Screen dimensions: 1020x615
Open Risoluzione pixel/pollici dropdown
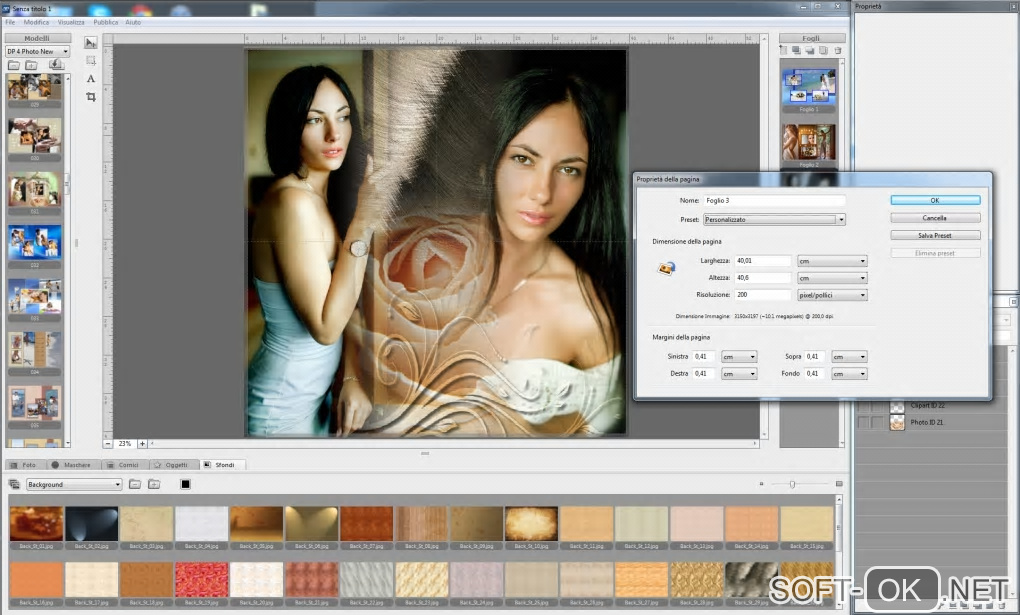[x=832, y=295]
